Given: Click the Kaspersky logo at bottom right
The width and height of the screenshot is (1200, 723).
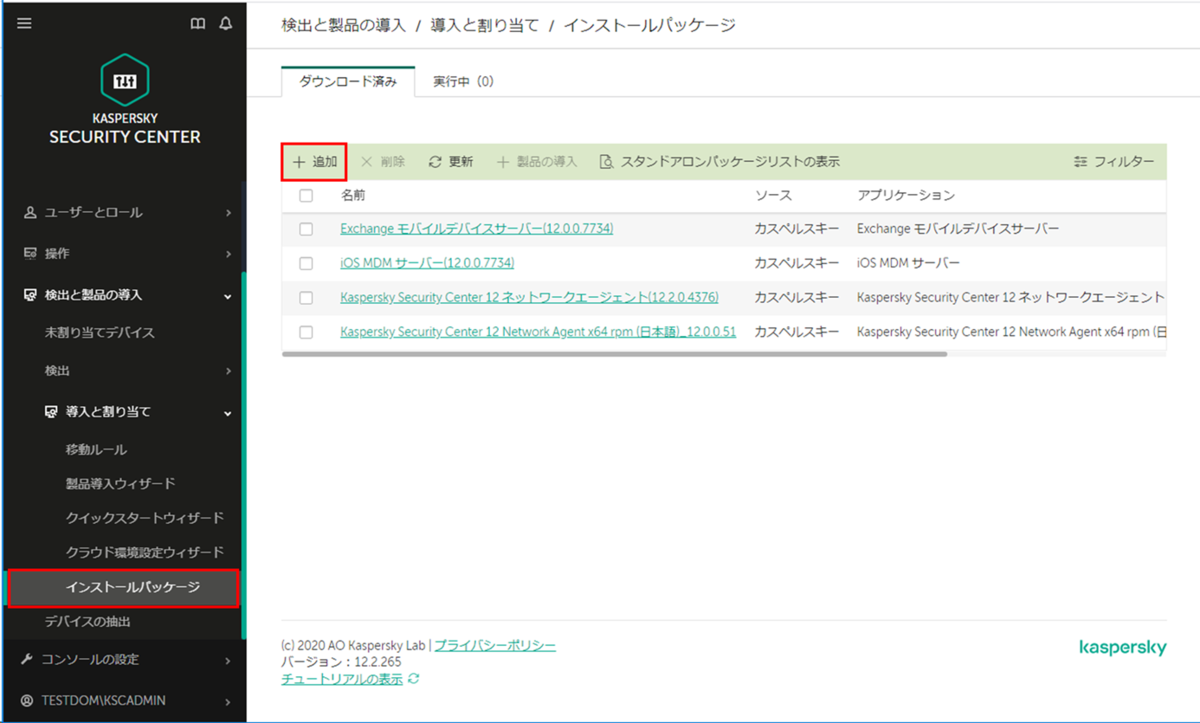Looking at the screenshot, I should [1122, 647].
